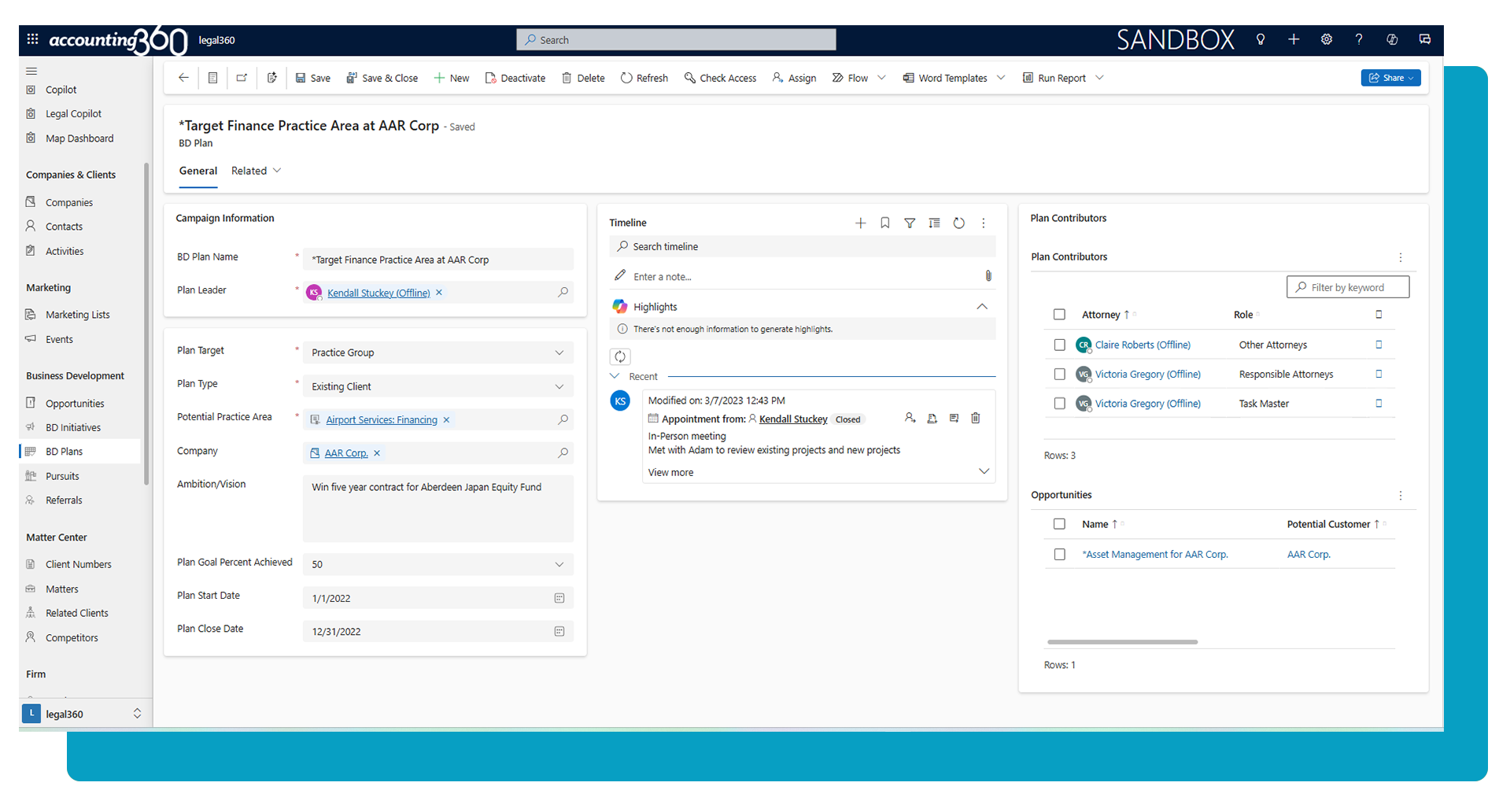This screenshot has width=1499, height=812.
Task: Toggle the select-all Attorney header checkbox
Action: (1060, 315)
